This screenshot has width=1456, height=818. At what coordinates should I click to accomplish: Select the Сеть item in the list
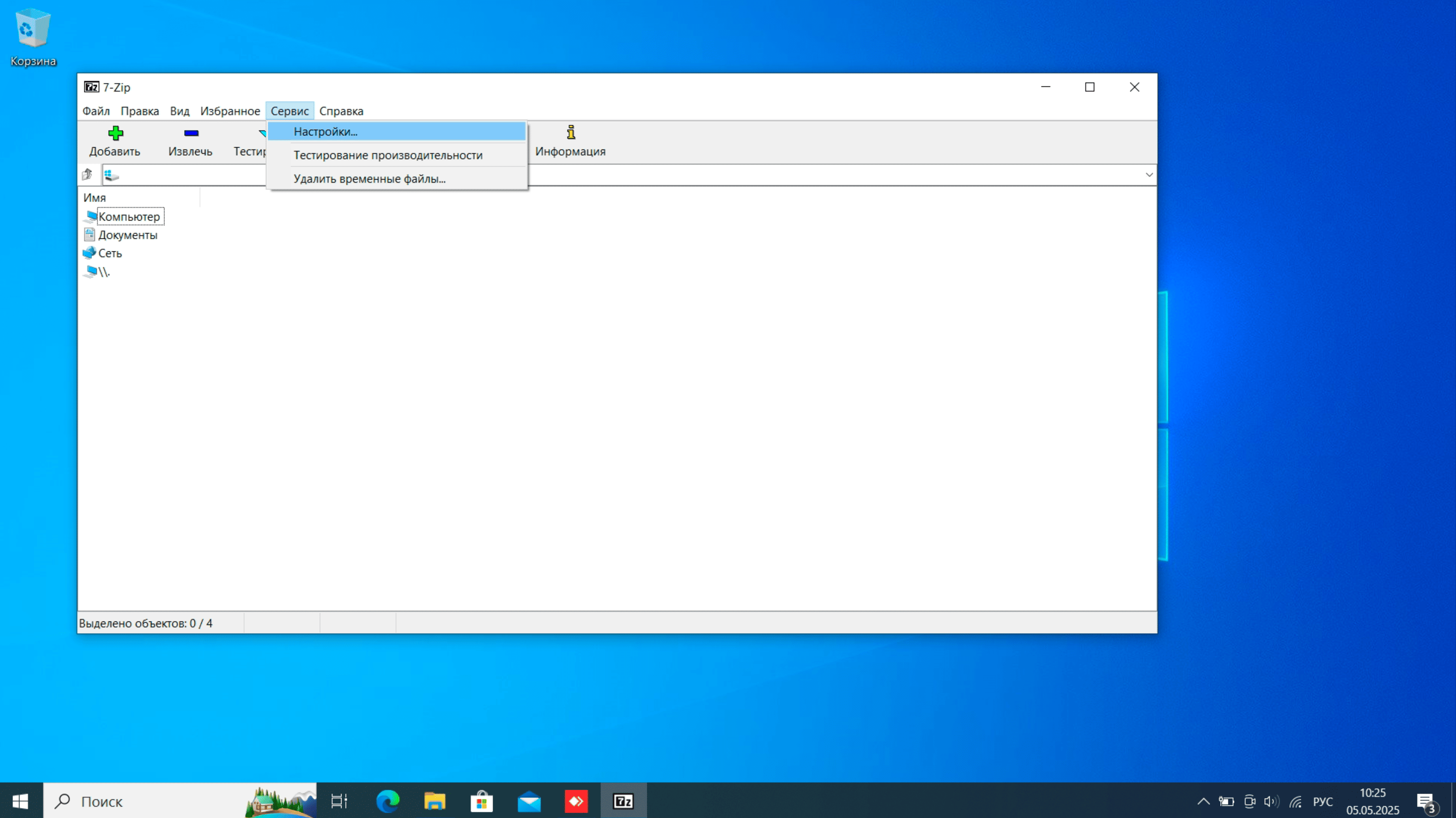pyautogui.click(x=110, y=253)
